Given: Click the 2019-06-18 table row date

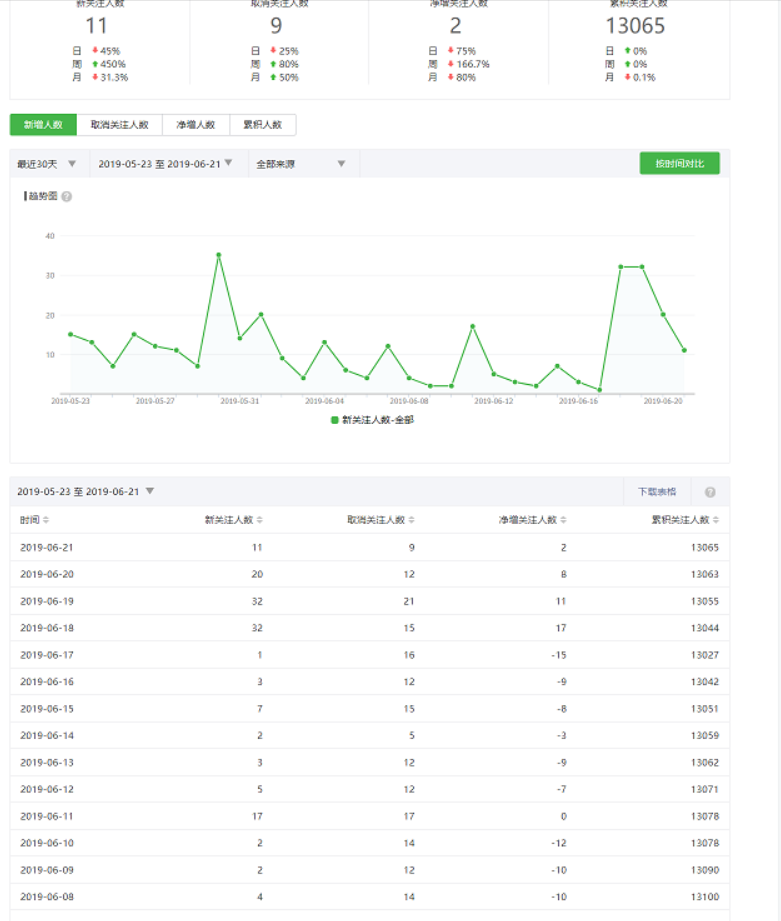Looking at the screenshot, I should pos(47,628).
